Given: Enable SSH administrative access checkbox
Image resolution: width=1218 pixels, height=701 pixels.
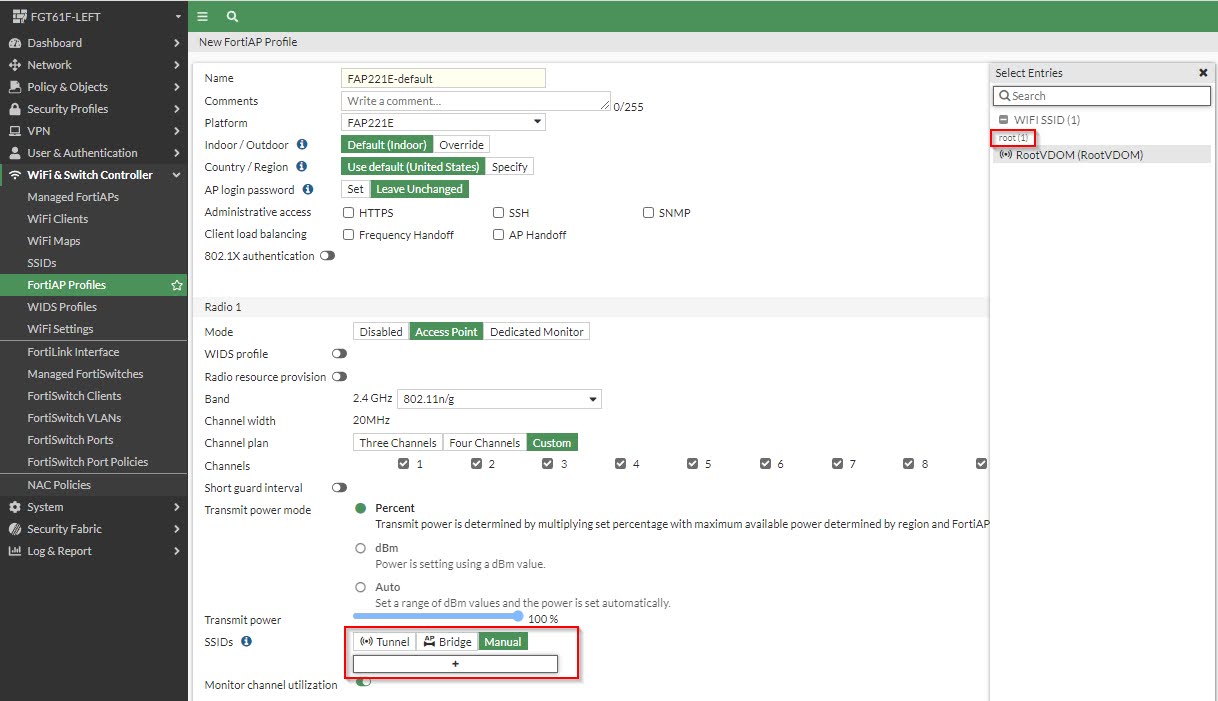Looking at the screenshot, I should pos(498,213).
